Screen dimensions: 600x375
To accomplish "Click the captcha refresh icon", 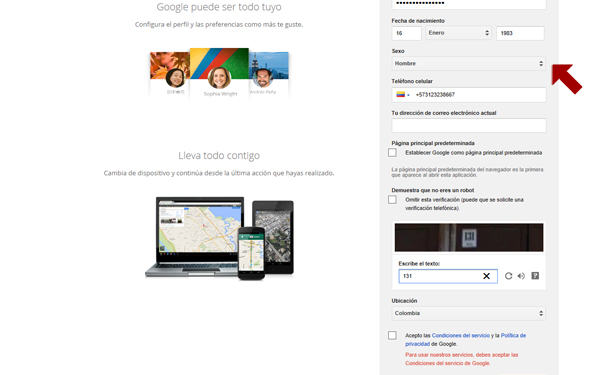I will pyautogui.click(x=508, y=276).
